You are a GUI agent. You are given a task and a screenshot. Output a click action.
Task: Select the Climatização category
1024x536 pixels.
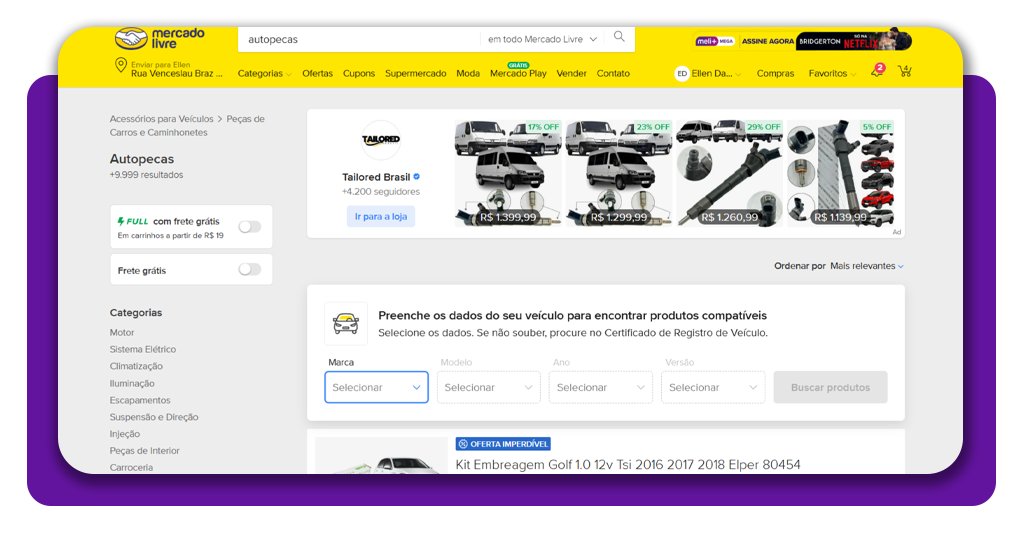point(136,366)
